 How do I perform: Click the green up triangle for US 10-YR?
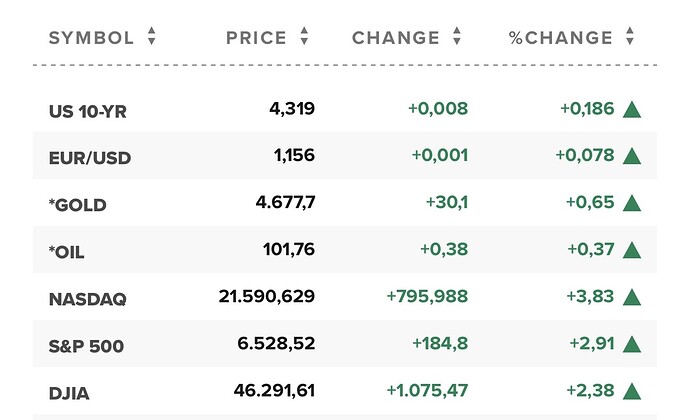tap(631, 109)
